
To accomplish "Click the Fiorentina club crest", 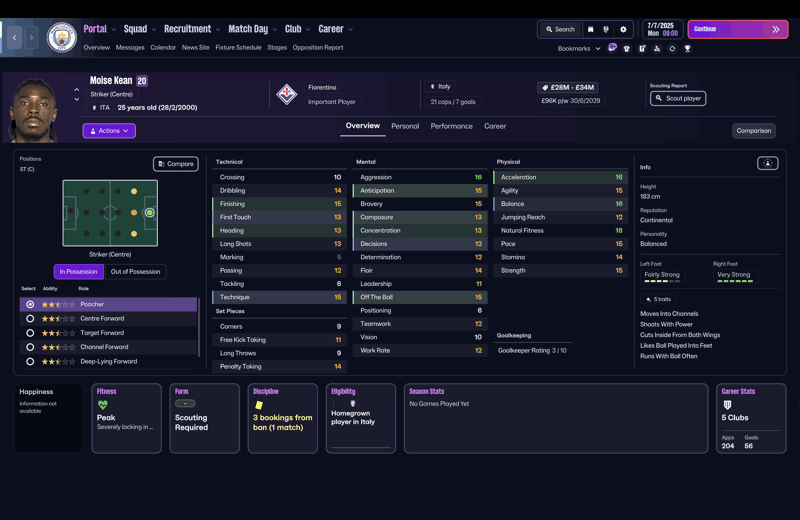I will 287,94.
